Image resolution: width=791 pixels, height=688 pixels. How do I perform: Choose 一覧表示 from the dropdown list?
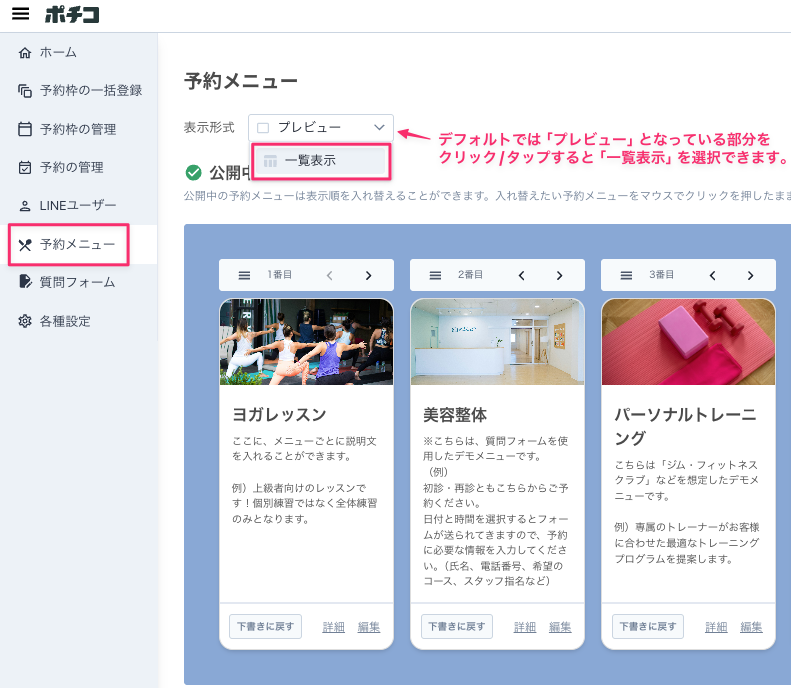[321, 161]
